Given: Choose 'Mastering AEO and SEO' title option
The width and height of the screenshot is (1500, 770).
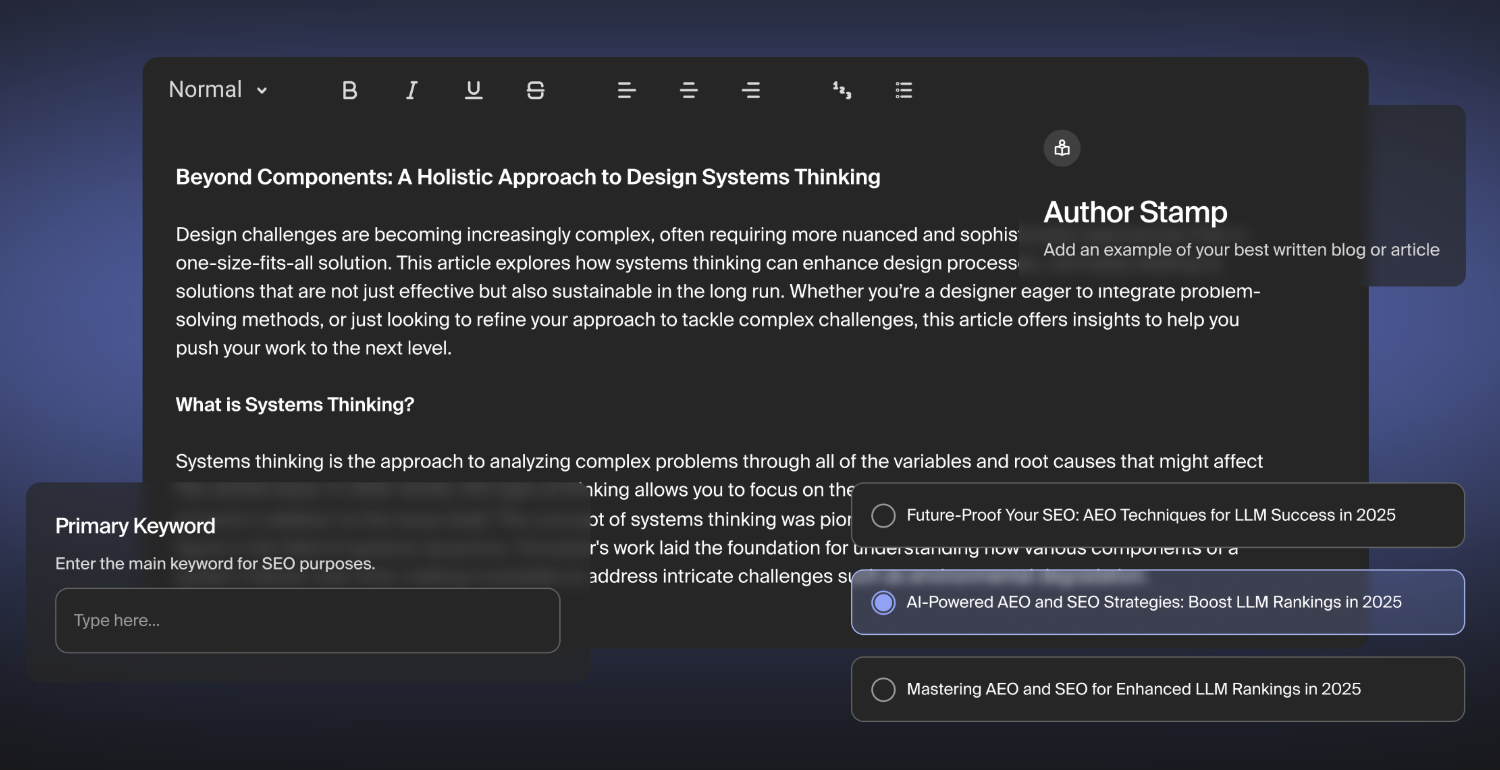Looking at the screenshot, I should (1158, 689).
